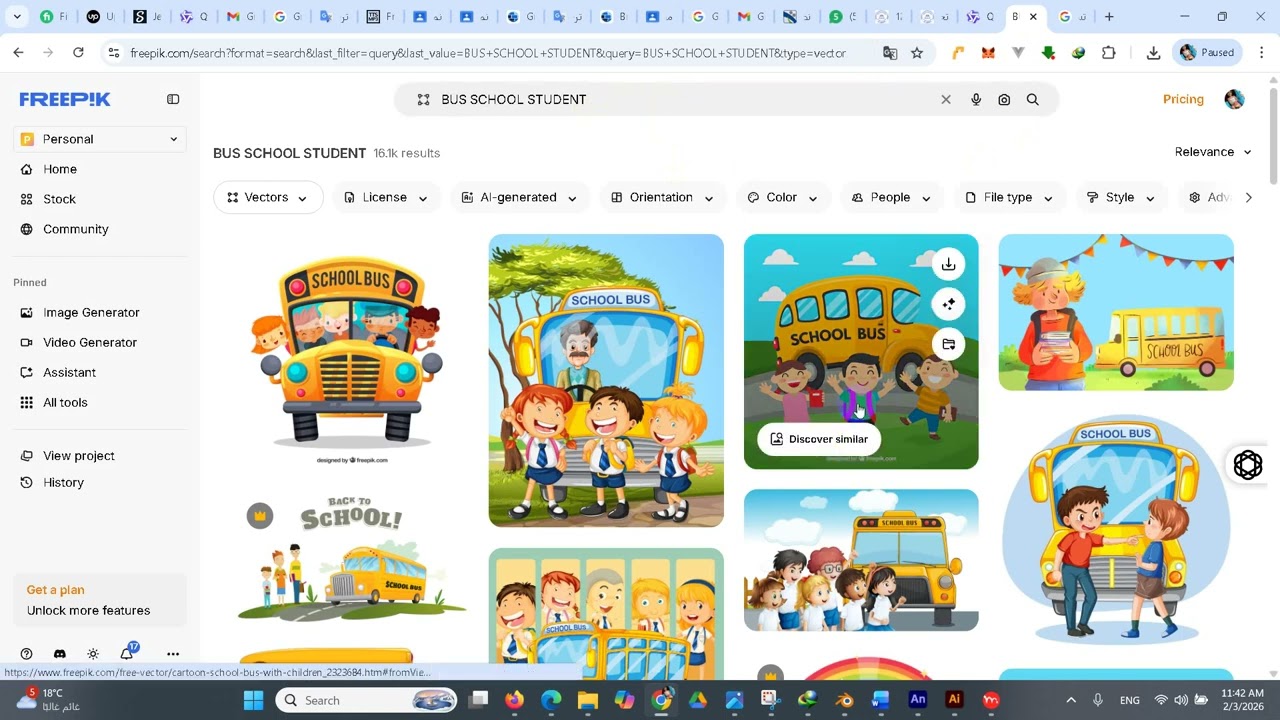Search by image using the camera icon
Viewport: 1280px width, 720px height.
(1004, 99)
